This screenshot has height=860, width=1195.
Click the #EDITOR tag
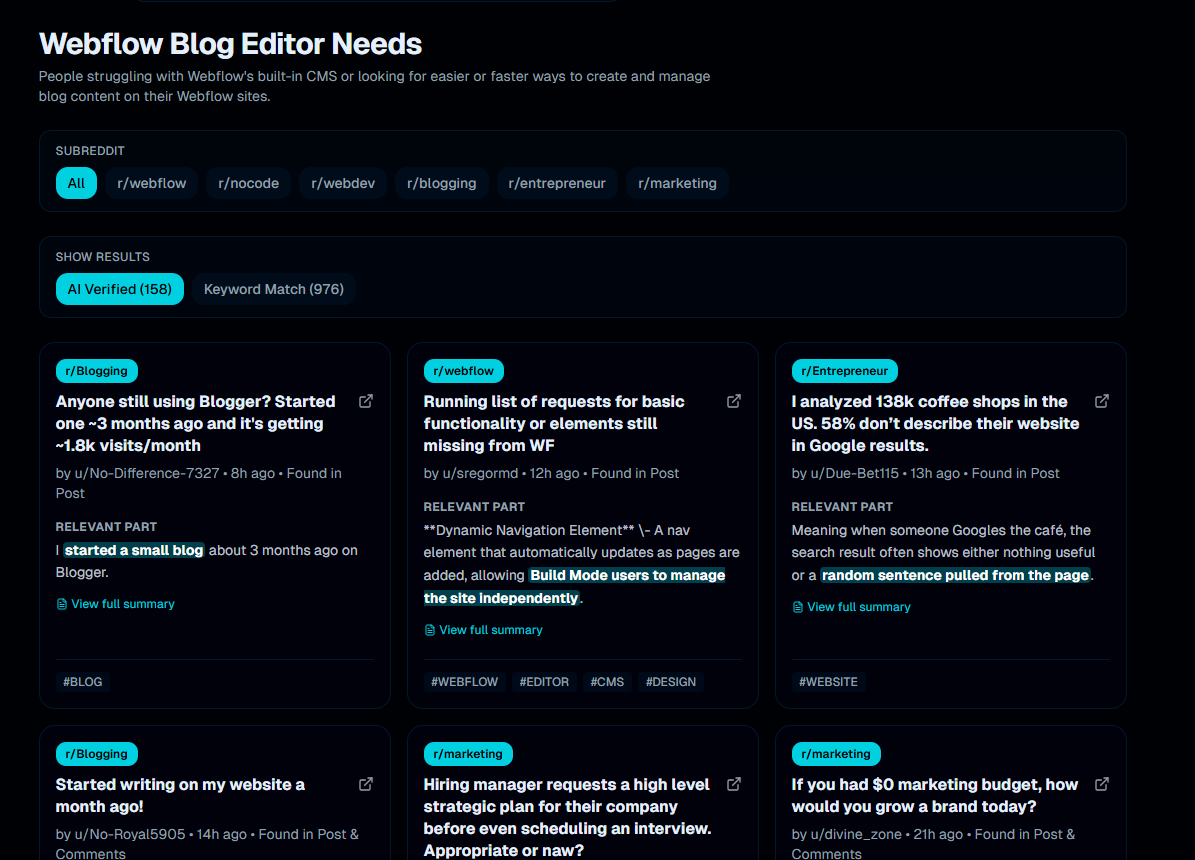[544, 682]
